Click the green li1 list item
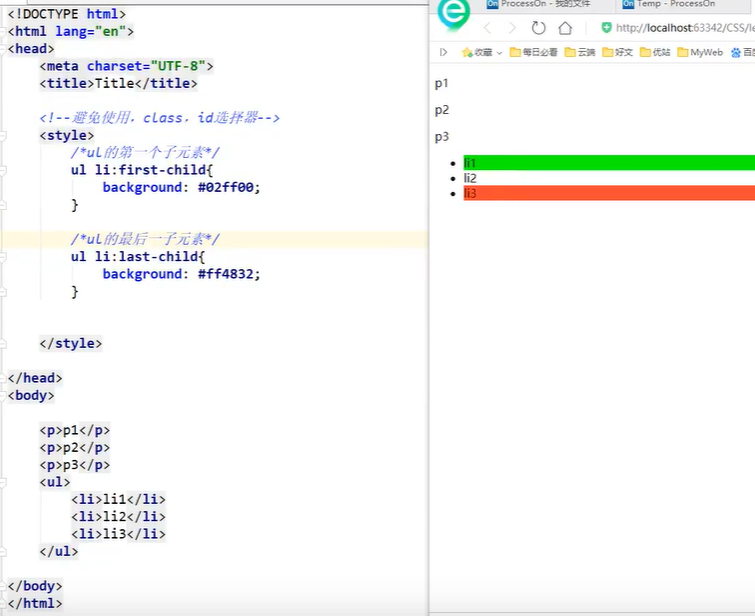The width and height of the screenshot is (755, 616). tap(609, 163)
